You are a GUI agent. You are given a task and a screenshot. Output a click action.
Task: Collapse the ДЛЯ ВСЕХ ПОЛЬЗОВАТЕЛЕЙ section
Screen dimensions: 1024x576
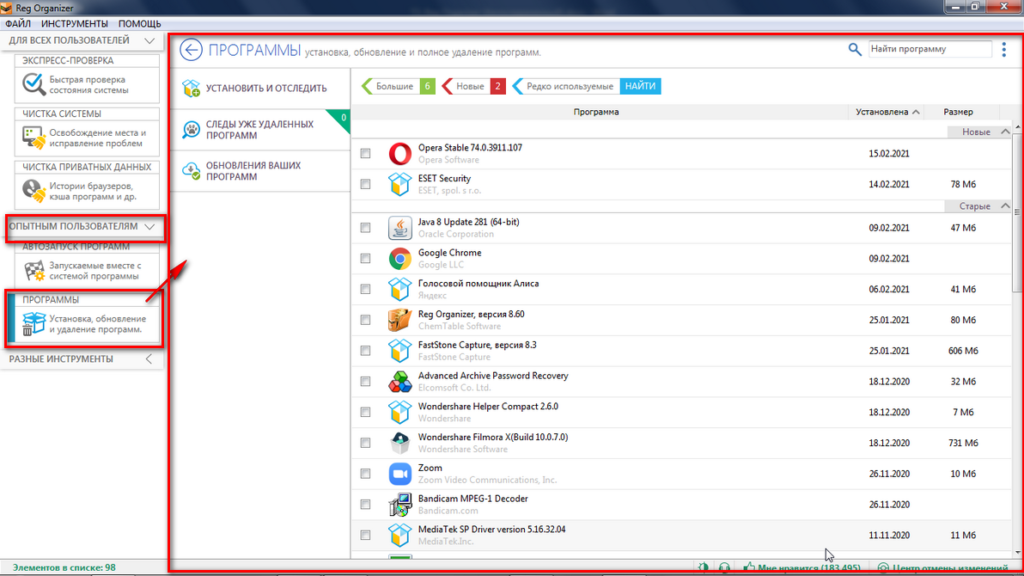tap(149, 41)
